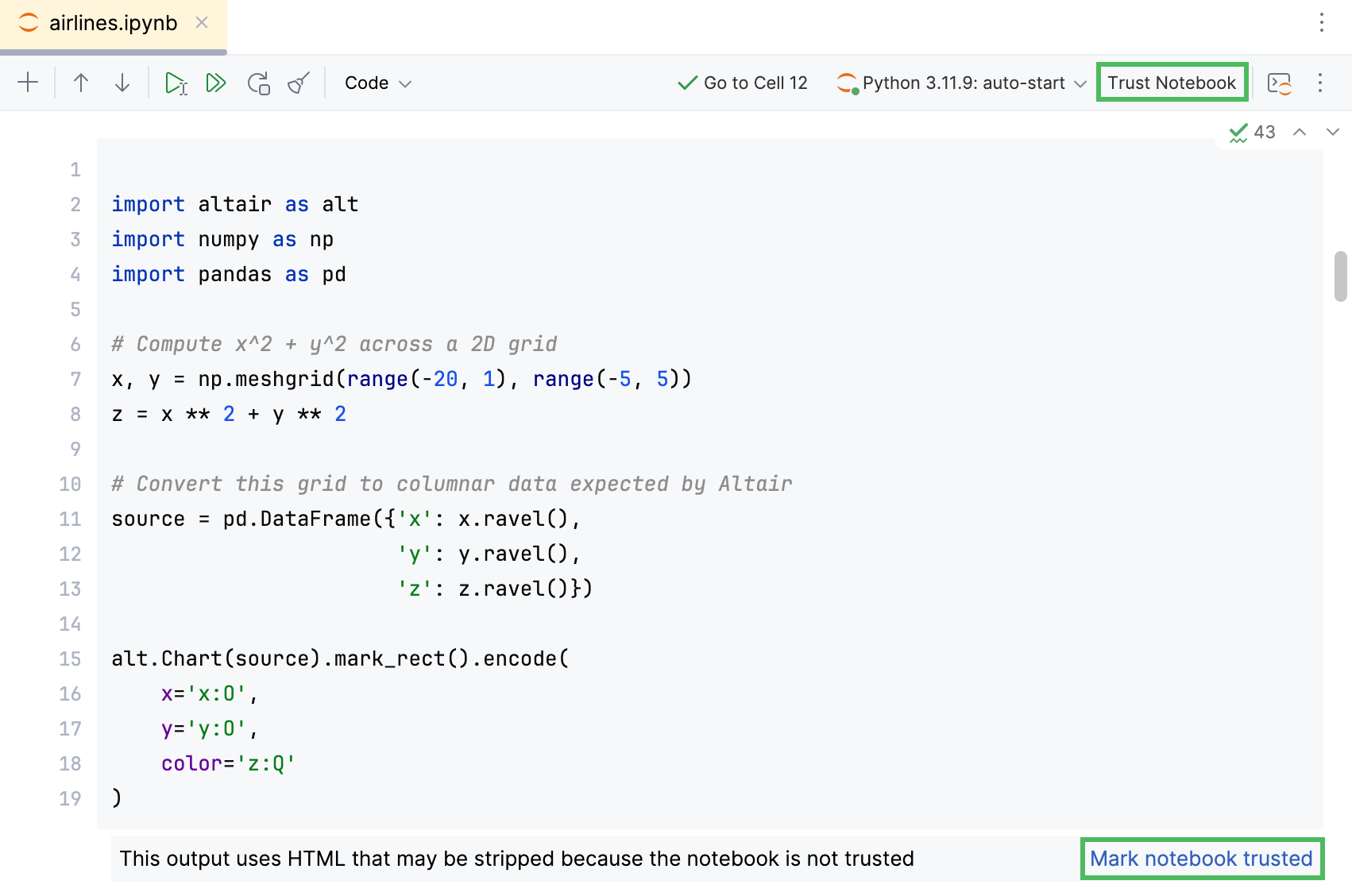
Task: Jump to previous highlighted problem
Action: (1300, 132)
